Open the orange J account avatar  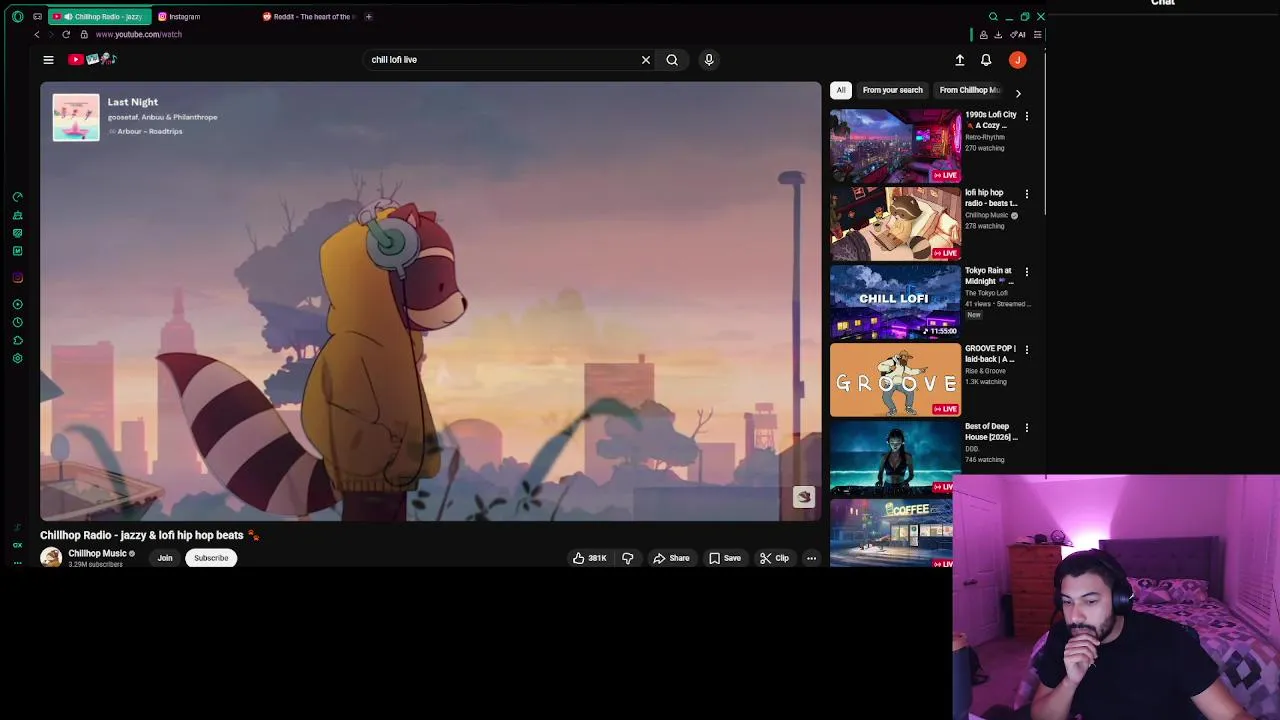point(1018,60)
